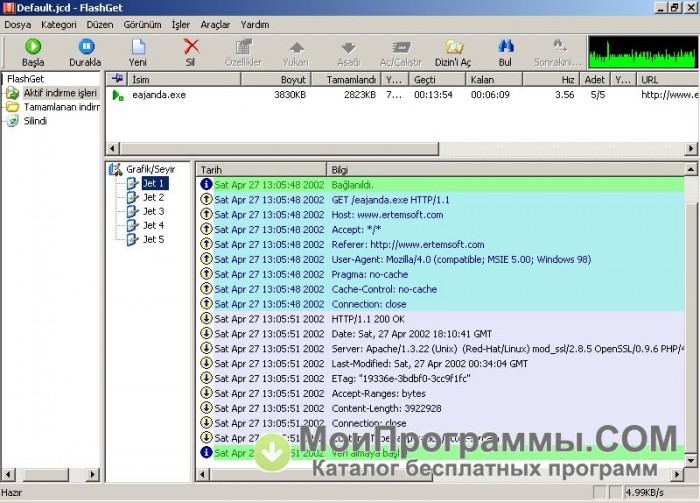Open Özellikler properties toolbar icon

(x=243, y=52)
